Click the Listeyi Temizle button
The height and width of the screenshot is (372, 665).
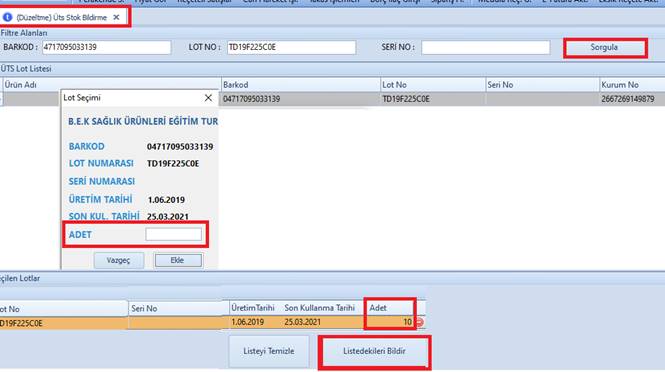[x=269, y=351]
